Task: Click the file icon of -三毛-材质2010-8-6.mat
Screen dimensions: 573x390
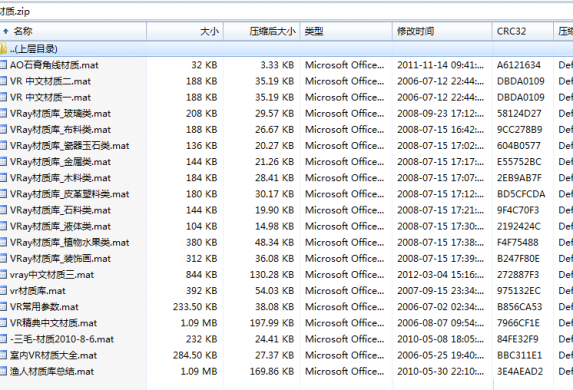Action: click(3, 339)
